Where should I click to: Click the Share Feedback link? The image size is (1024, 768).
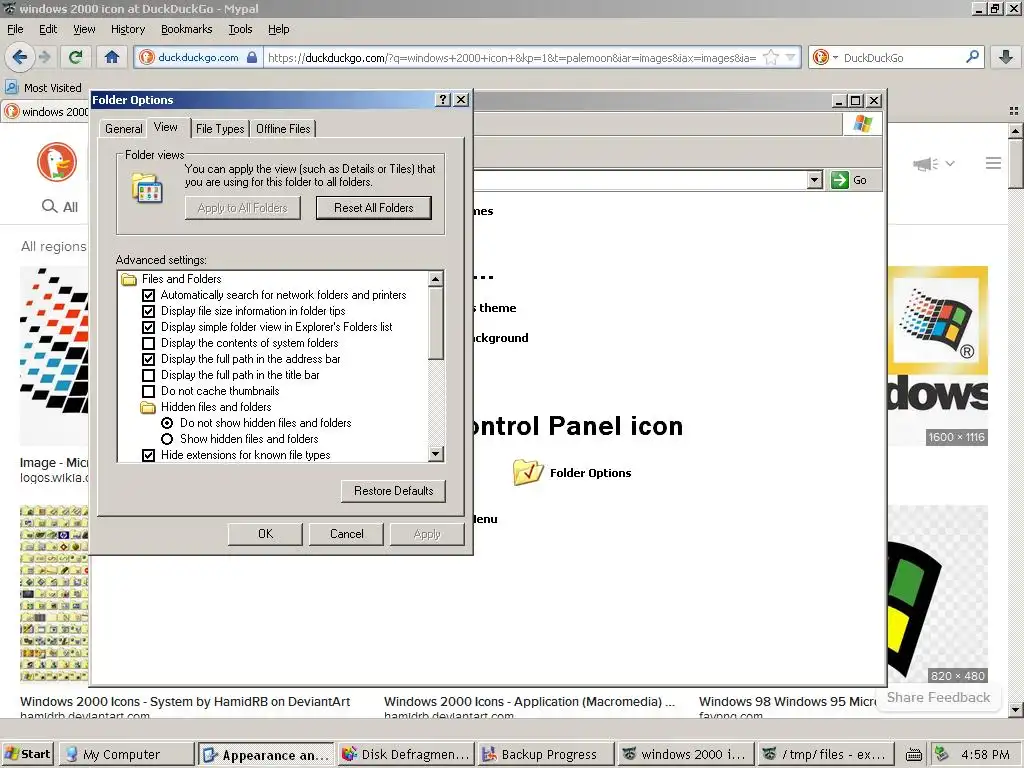[x=938, y=697]
